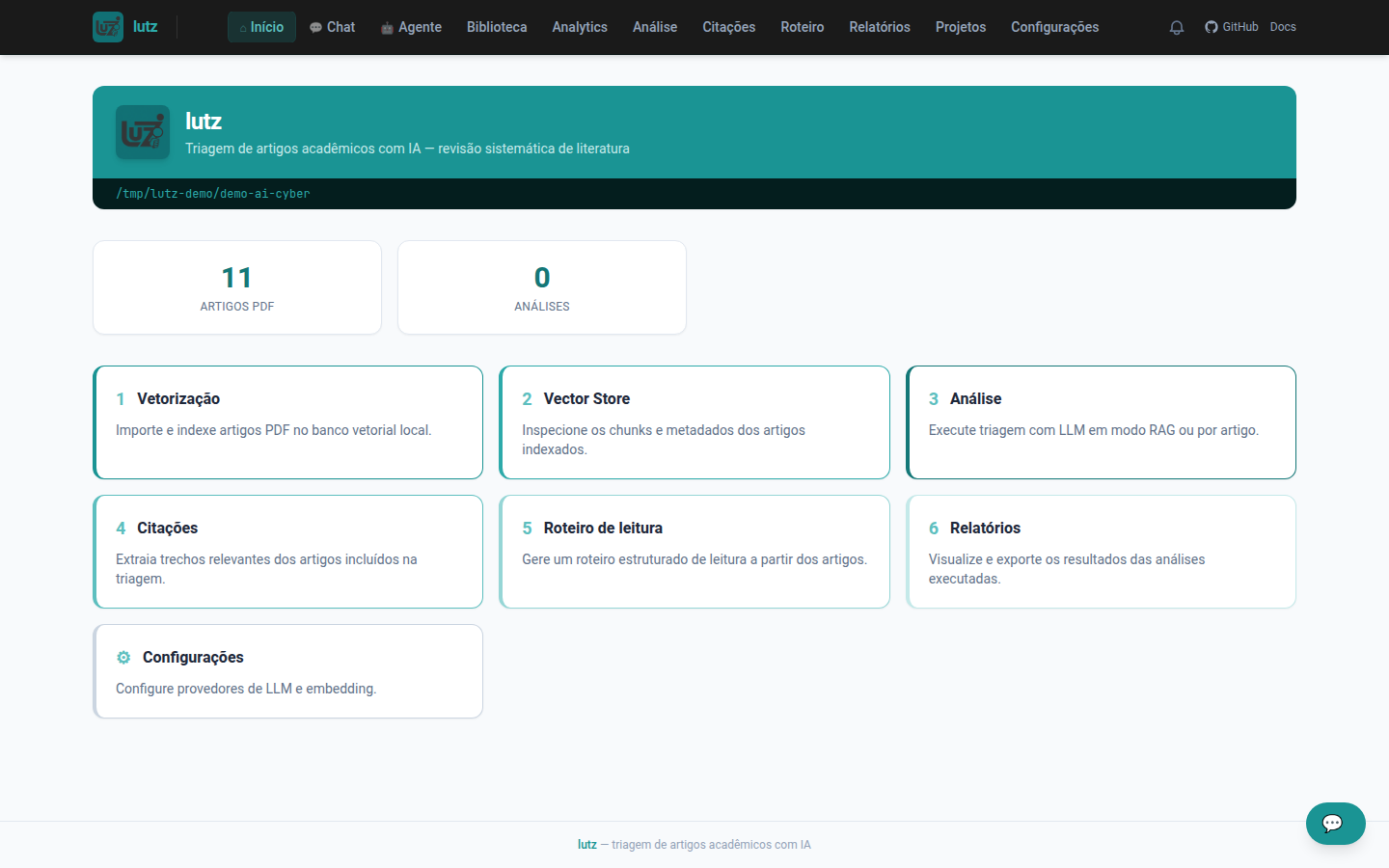1389x868 pixels.
Task: Open the Chat tab
Action: click(333, 27)
